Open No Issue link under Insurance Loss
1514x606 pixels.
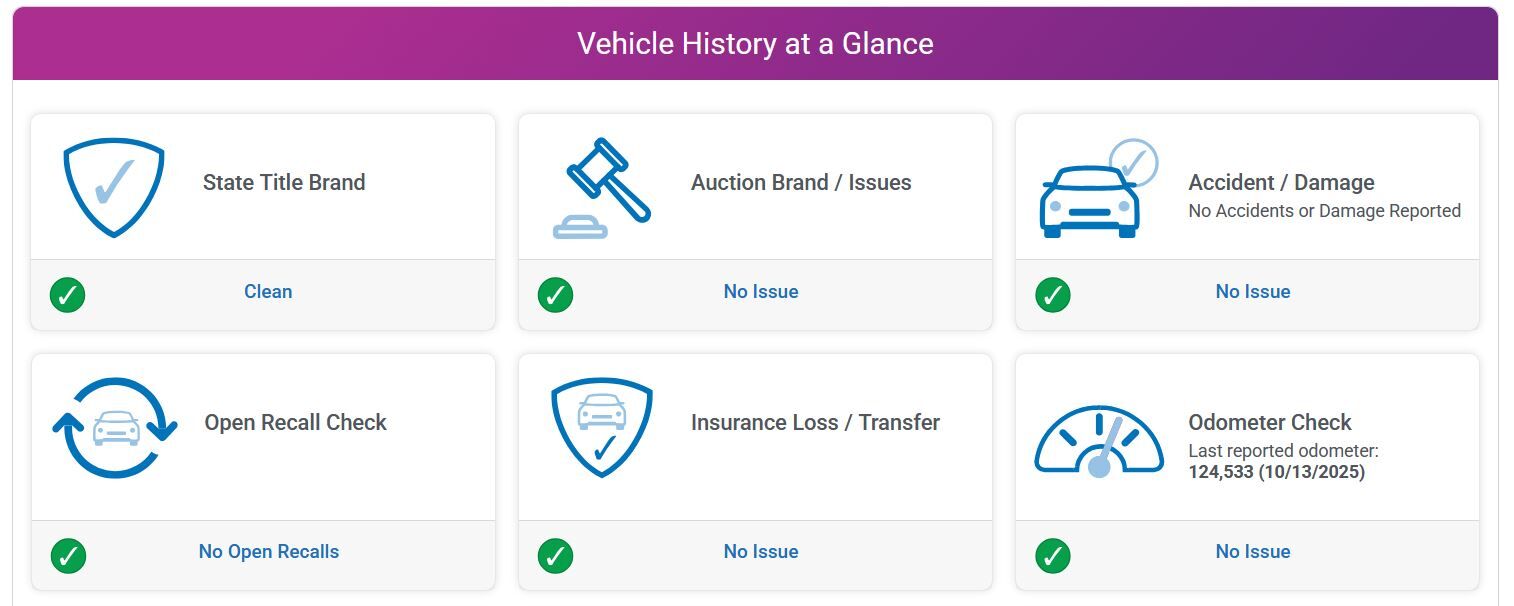pos(761,552)
